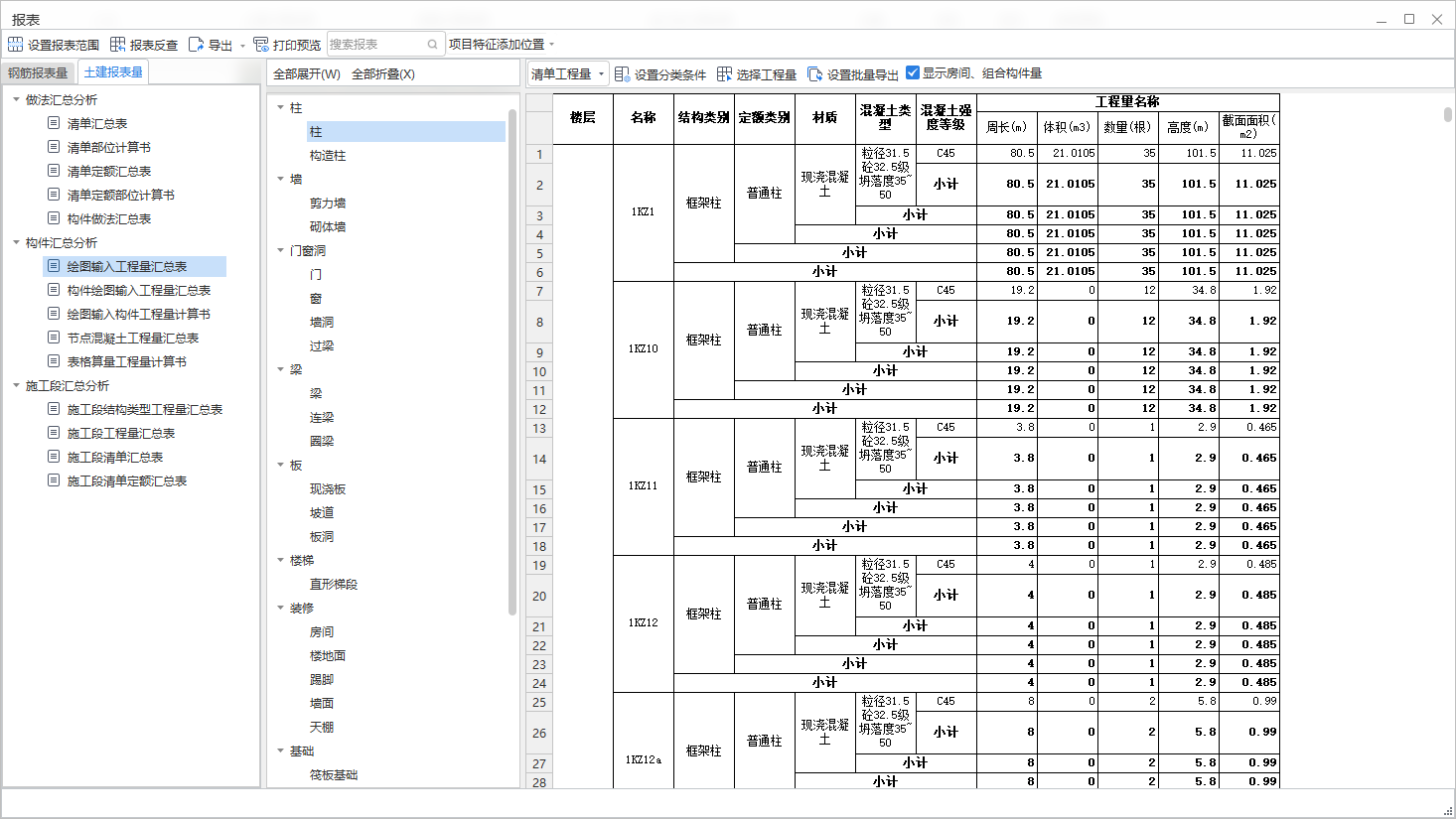
Task: Click the 报表反查 icon
Action: (x=117, y=45)
